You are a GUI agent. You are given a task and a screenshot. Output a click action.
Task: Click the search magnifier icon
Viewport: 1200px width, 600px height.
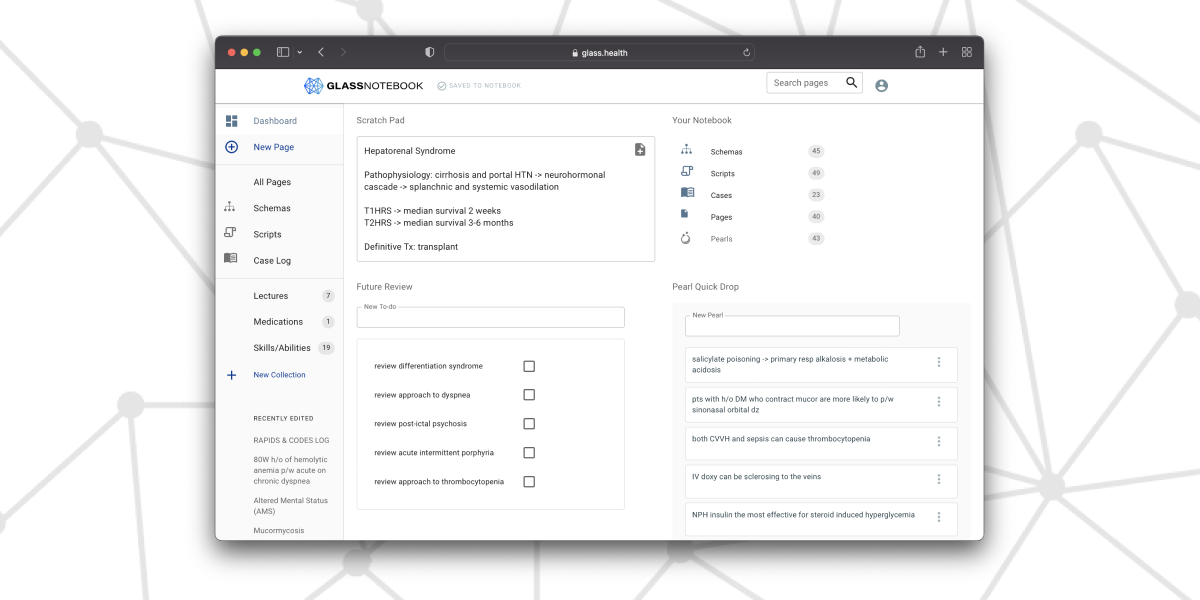point(851,83)
